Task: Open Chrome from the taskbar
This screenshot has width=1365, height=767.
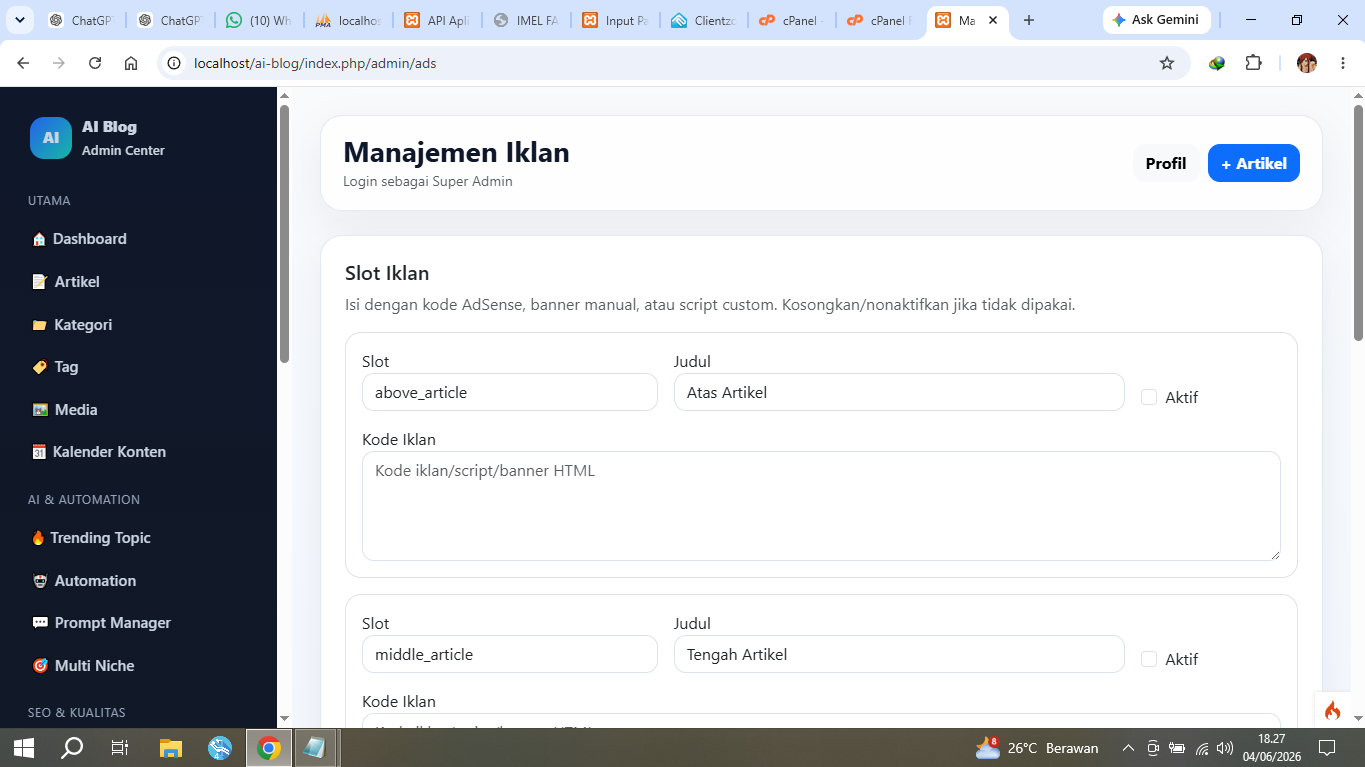Action: [268, 747]
